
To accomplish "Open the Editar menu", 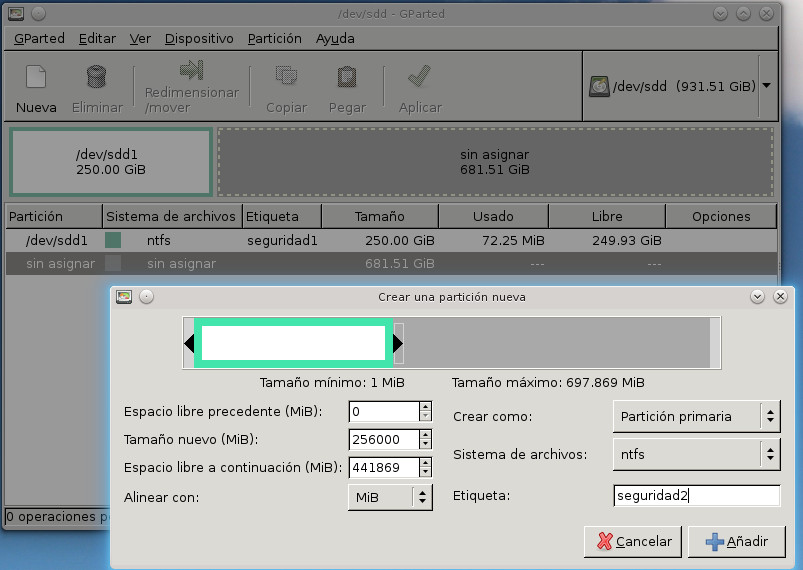I will [x=97, y=38].
